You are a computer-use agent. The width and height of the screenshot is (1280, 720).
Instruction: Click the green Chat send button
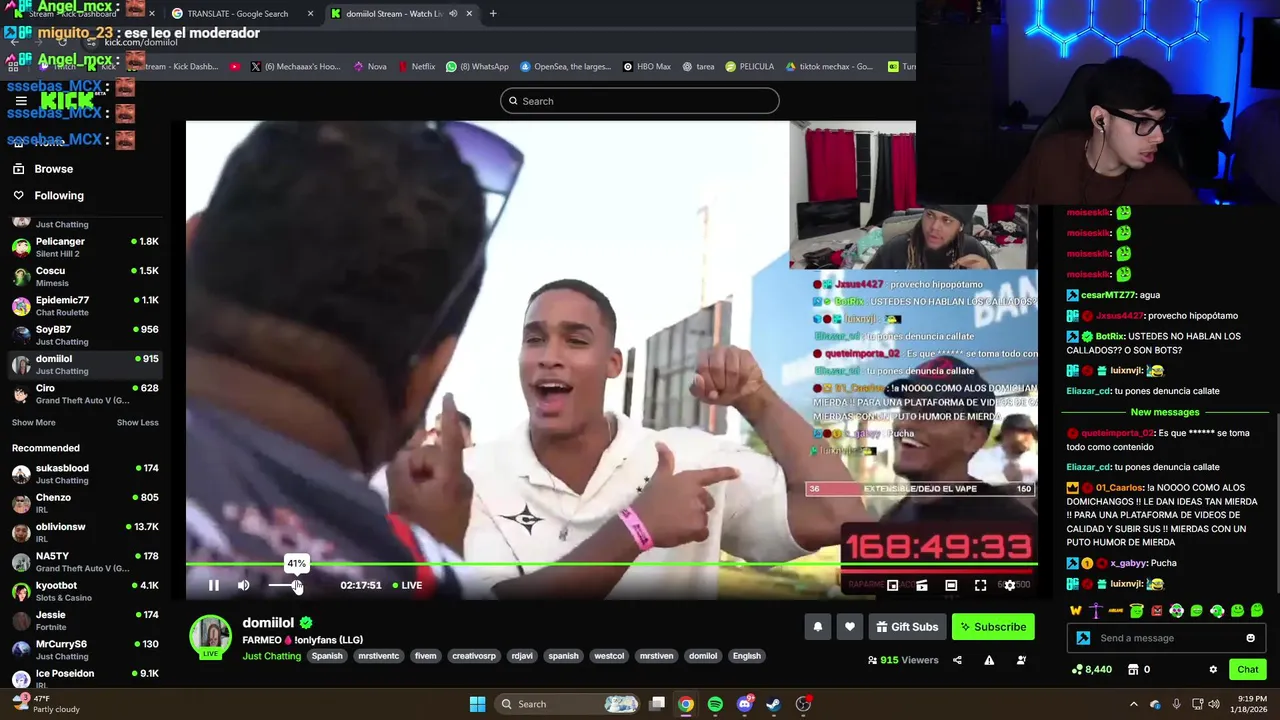1247,669
